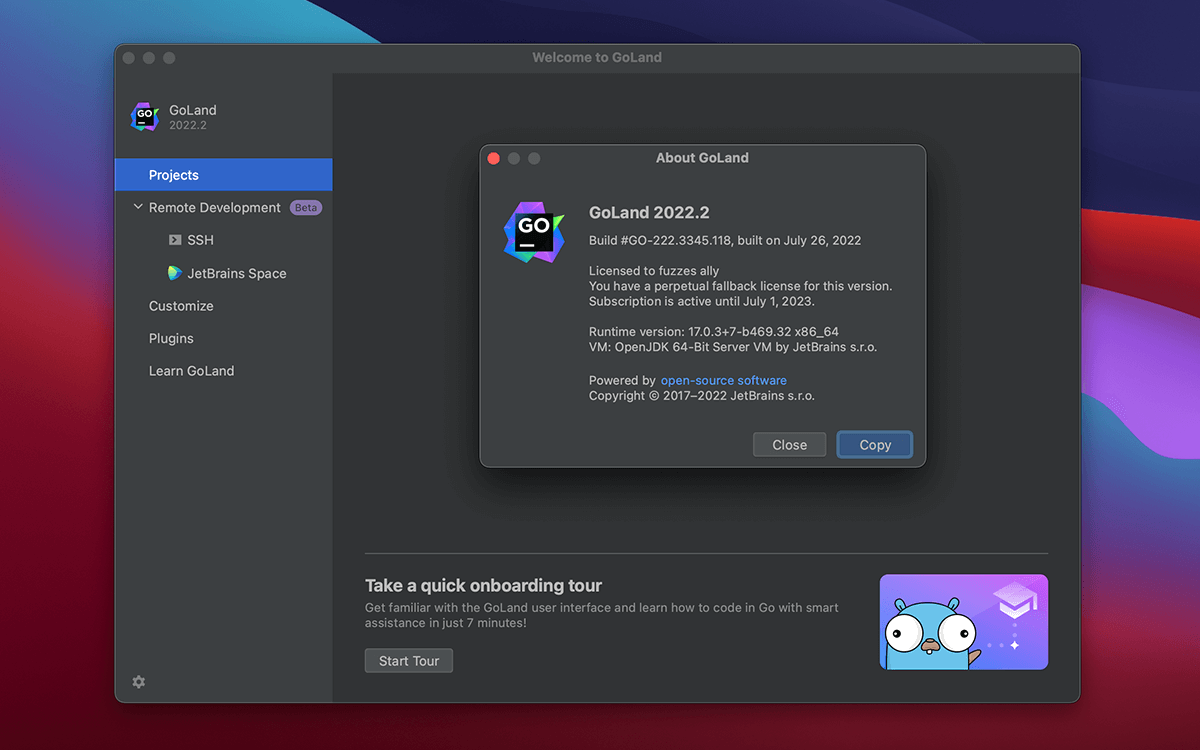The image size is (1200, 750).
Task: Click the VM: OpenJDK 64-Bit Server text line
Action: (733, 347)
